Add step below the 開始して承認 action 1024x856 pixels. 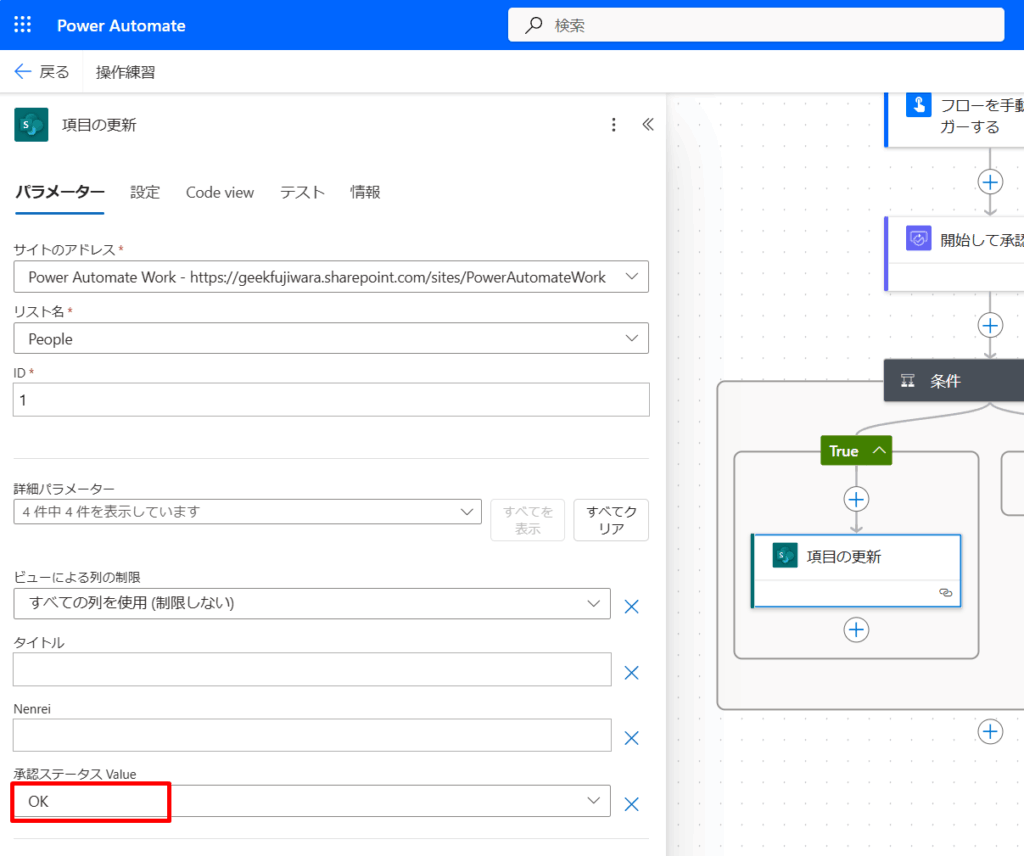coord(990,325)
